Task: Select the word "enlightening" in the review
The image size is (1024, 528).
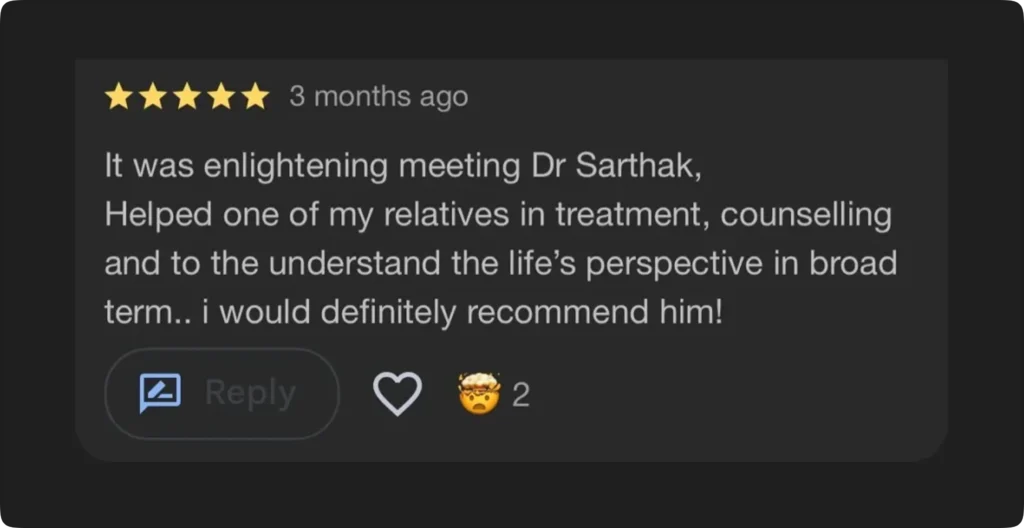Action: pos(296,167)
